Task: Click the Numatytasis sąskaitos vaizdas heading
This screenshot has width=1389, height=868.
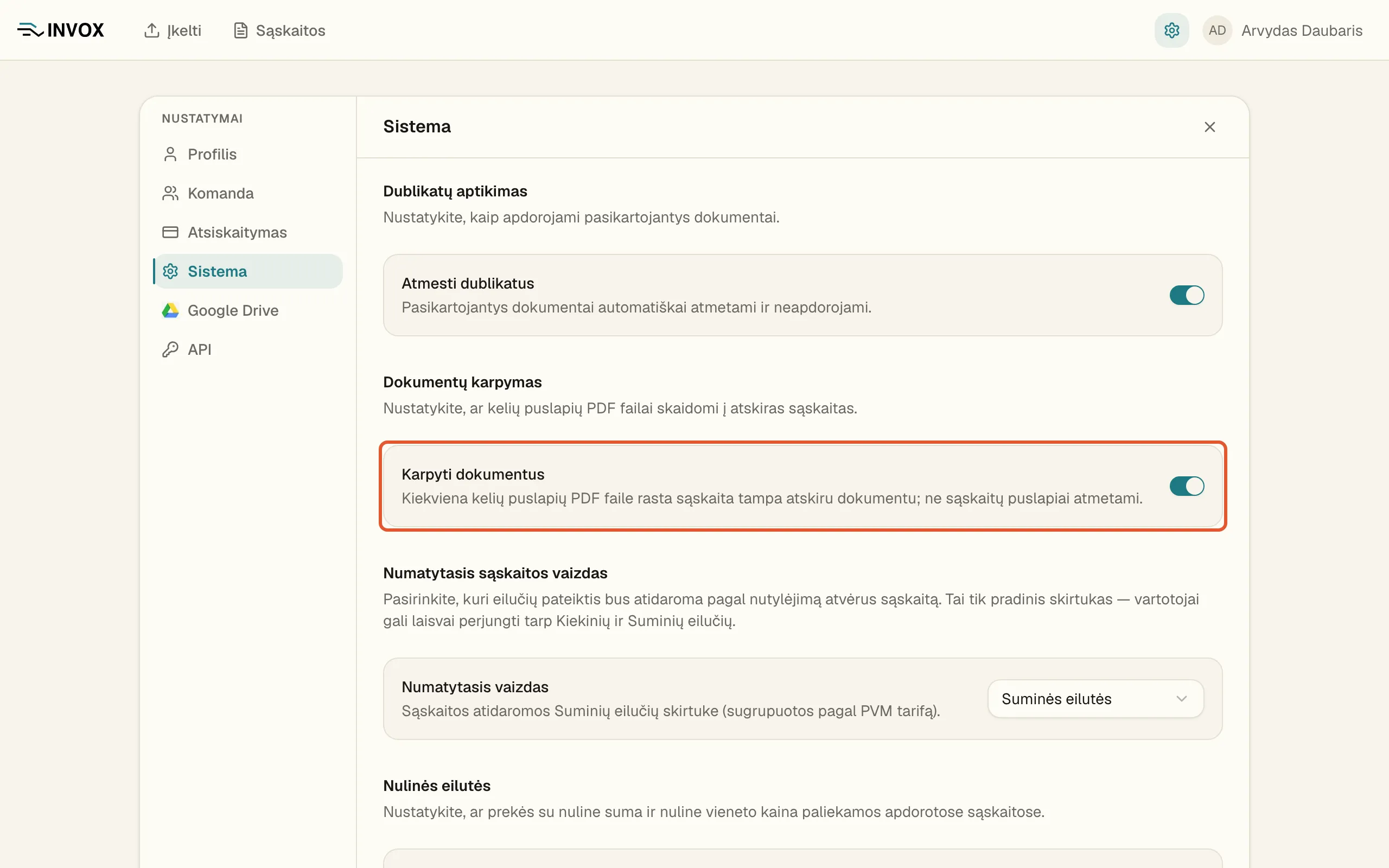Action: point(495,573)
